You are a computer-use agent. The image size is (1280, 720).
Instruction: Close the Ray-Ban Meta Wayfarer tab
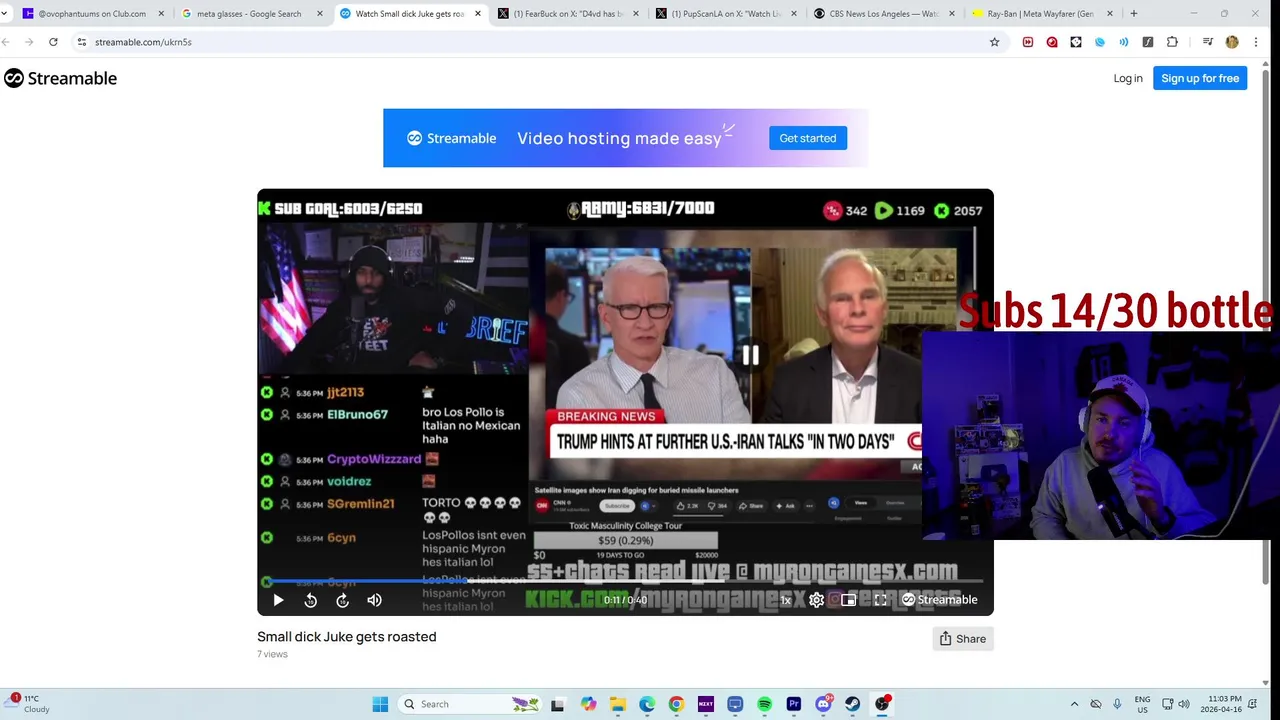pyautogui.click(x=1109, y=14)
